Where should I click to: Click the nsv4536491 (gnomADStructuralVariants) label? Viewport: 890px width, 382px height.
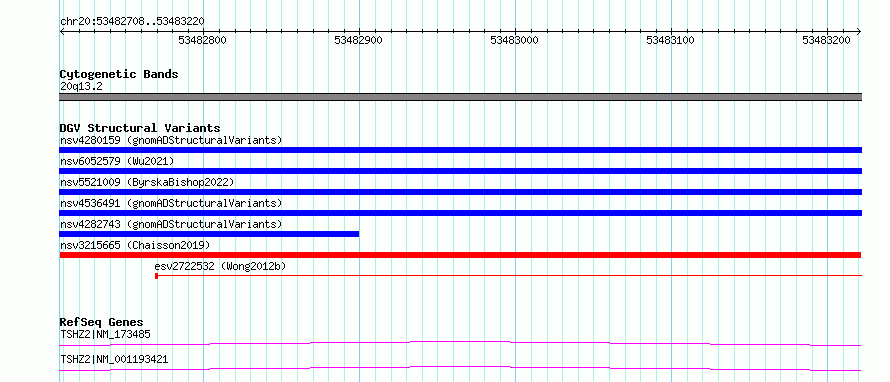pyautogui.click(x=171, y=203)
